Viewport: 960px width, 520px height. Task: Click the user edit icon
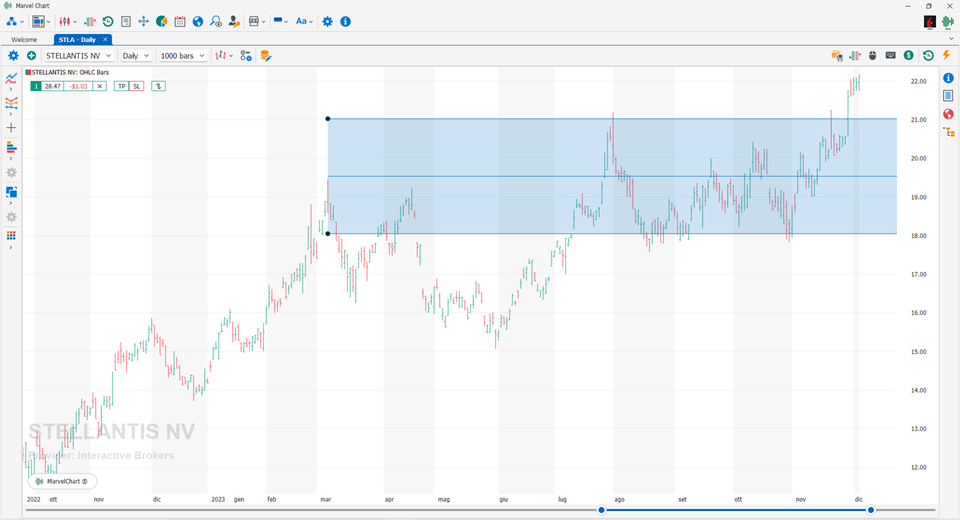(x=234, y=21)
